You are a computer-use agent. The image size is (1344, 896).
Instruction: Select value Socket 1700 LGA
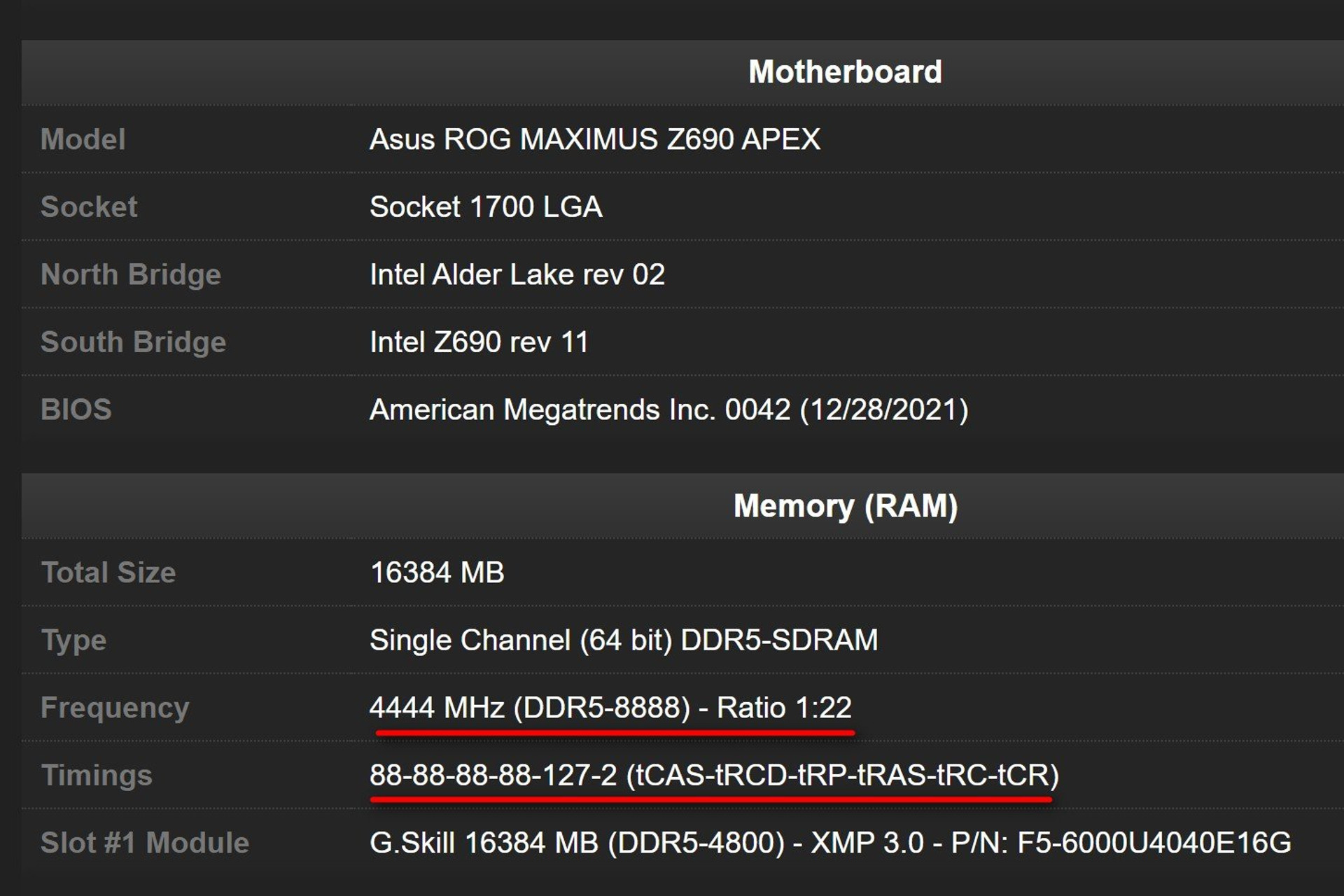click(486, 207)
